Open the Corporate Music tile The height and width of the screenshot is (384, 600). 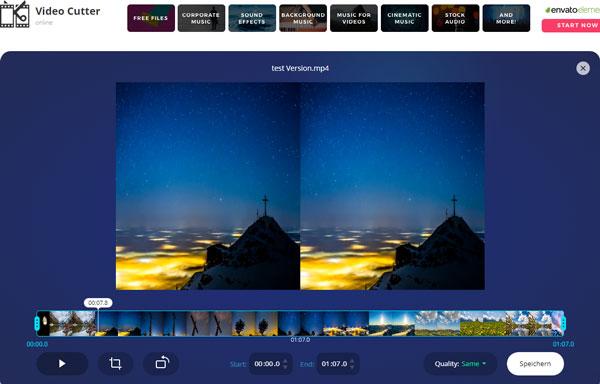pos(201,18)
